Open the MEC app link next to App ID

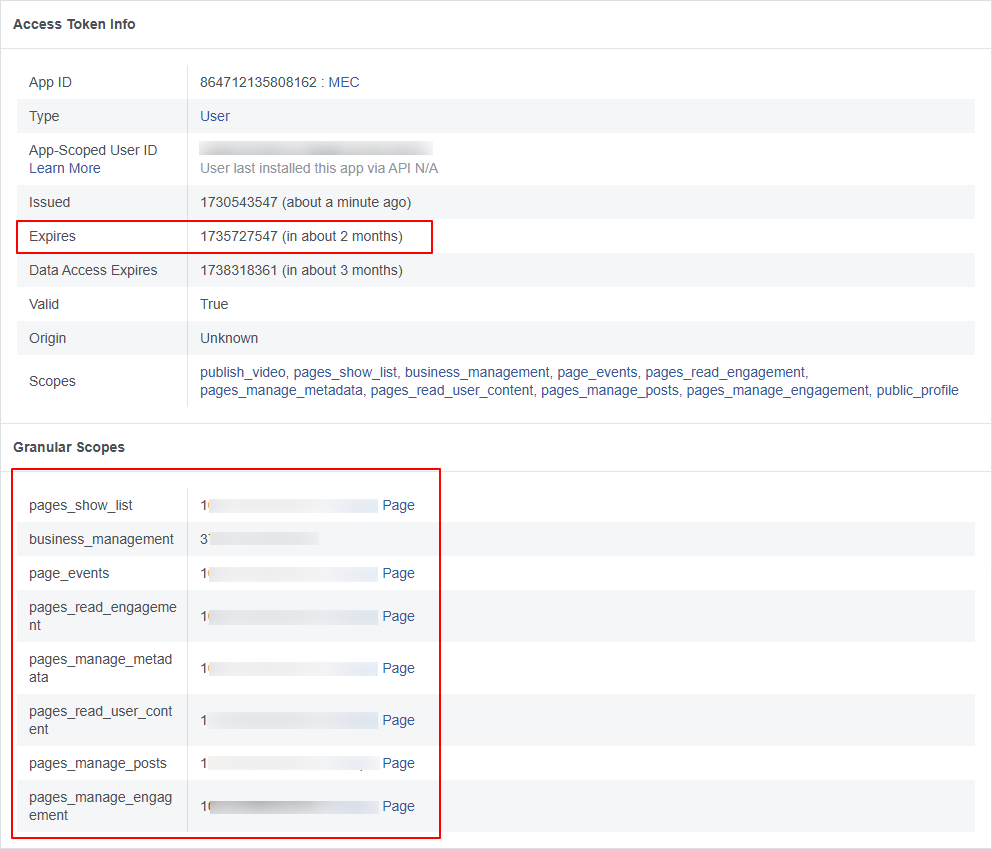(x=343, y=82)
